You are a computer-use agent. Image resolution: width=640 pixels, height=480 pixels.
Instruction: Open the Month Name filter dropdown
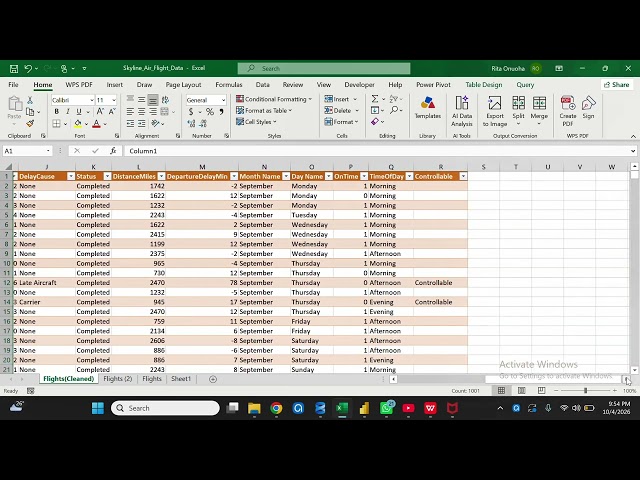tap(286, 176)
